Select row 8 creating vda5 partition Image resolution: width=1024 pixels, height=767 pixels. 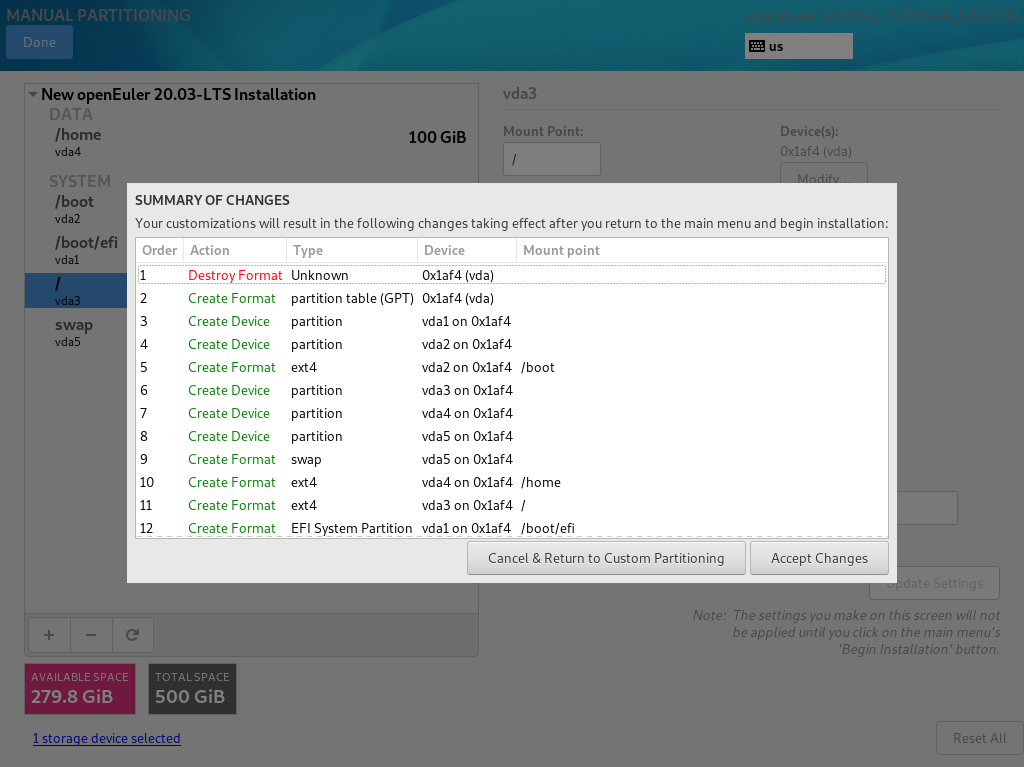512,436
